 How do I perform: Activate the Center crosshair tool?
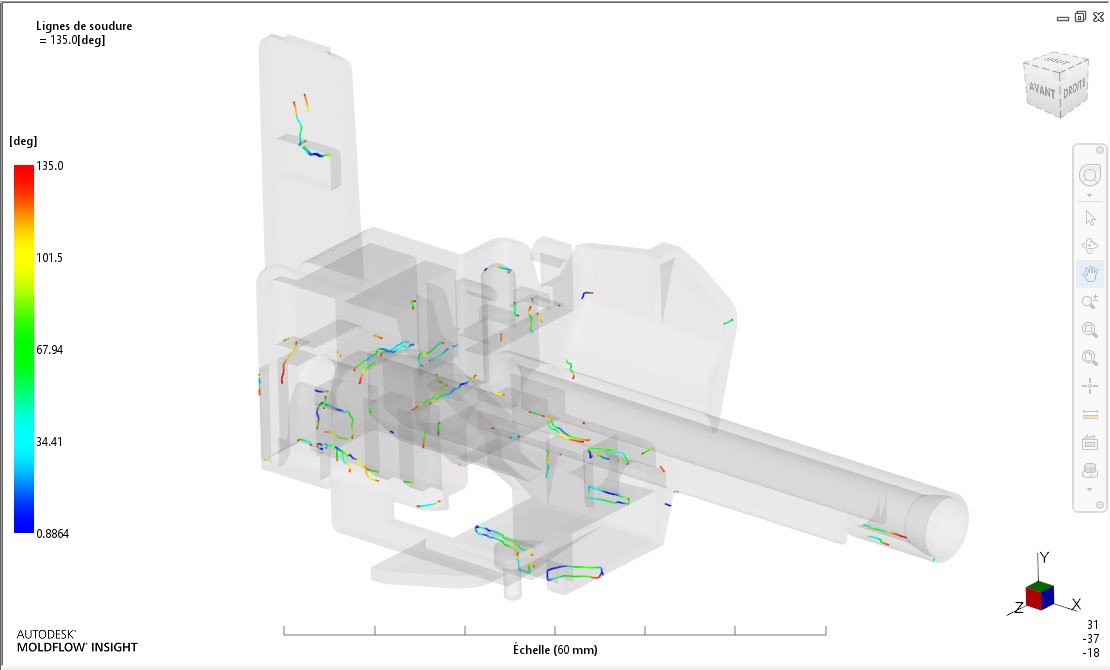click(x=1089, y=386)
